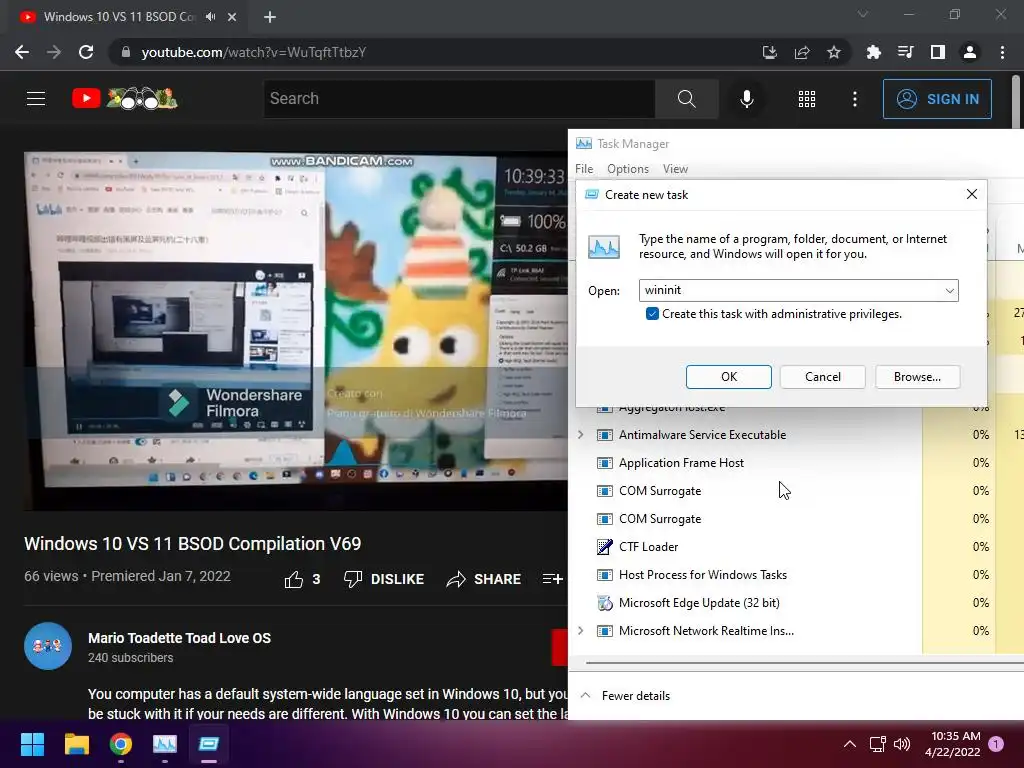
Task: Toggle the Chrome side panel
Action: (x=937, y=52)
